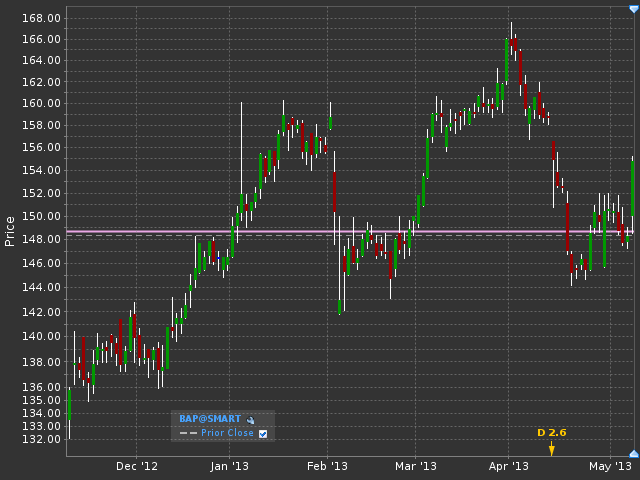The width and height of the screenshot is (640, 480).
Task: Click the BAP@SMART legend link
Action: click(210, 419)
